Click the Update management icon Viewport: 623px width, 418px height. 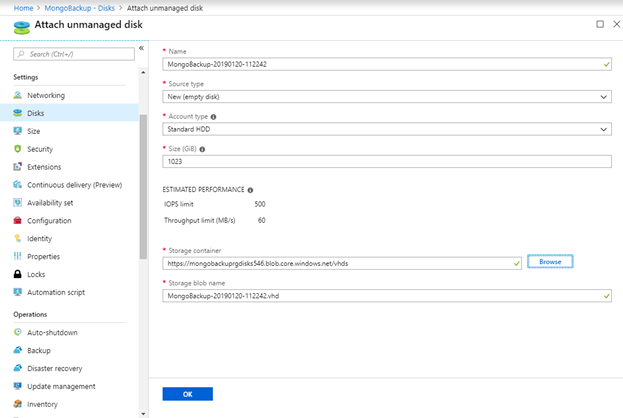point(17,386)
